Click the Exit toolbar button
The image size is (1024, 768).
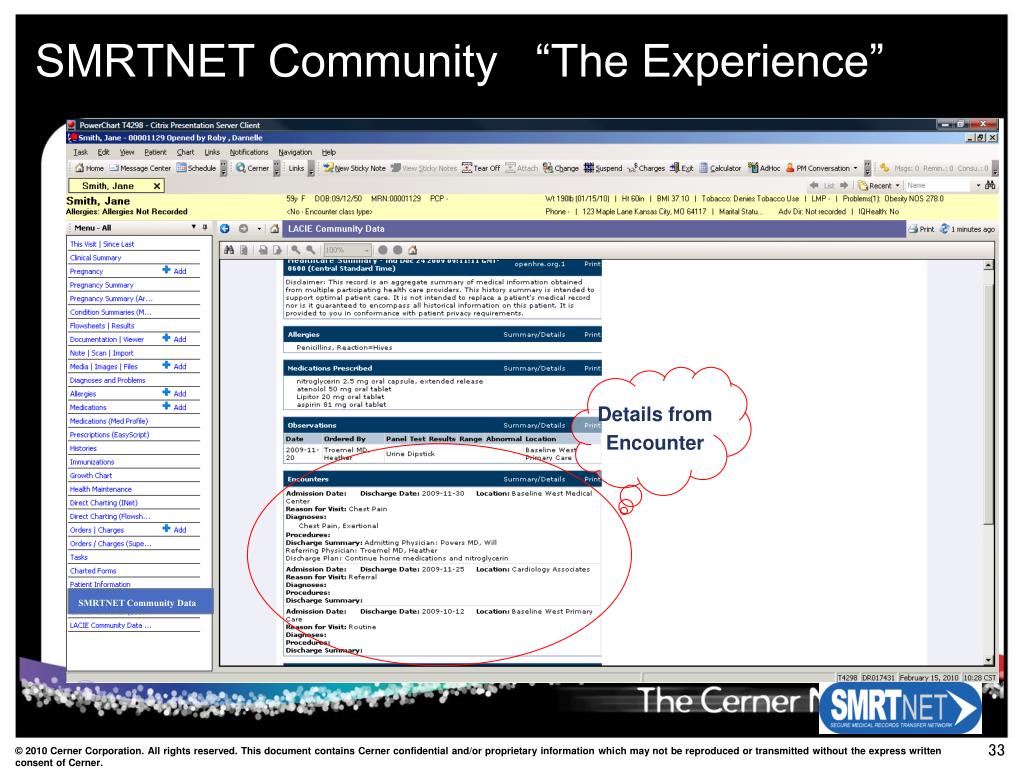(682, 168)
